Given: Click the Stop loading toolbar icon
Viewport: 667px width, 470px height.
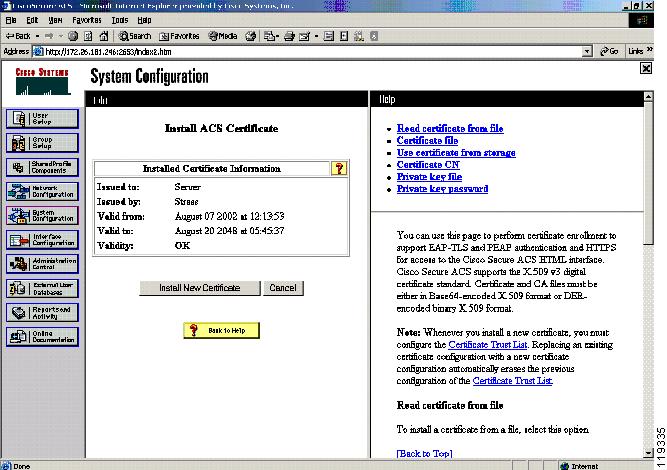Looking at the screenshot, I should [73, 37].
